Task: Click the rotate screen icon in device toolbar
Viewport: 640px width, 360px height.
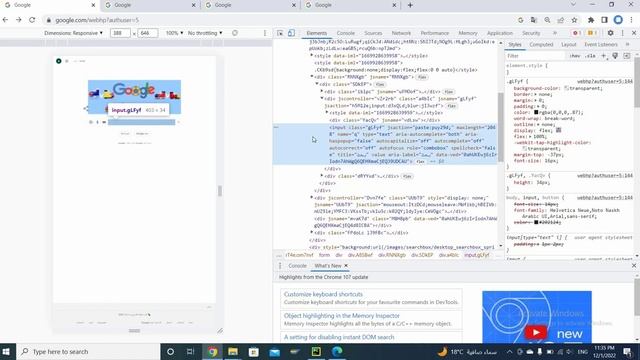Action: pos(235,33)
